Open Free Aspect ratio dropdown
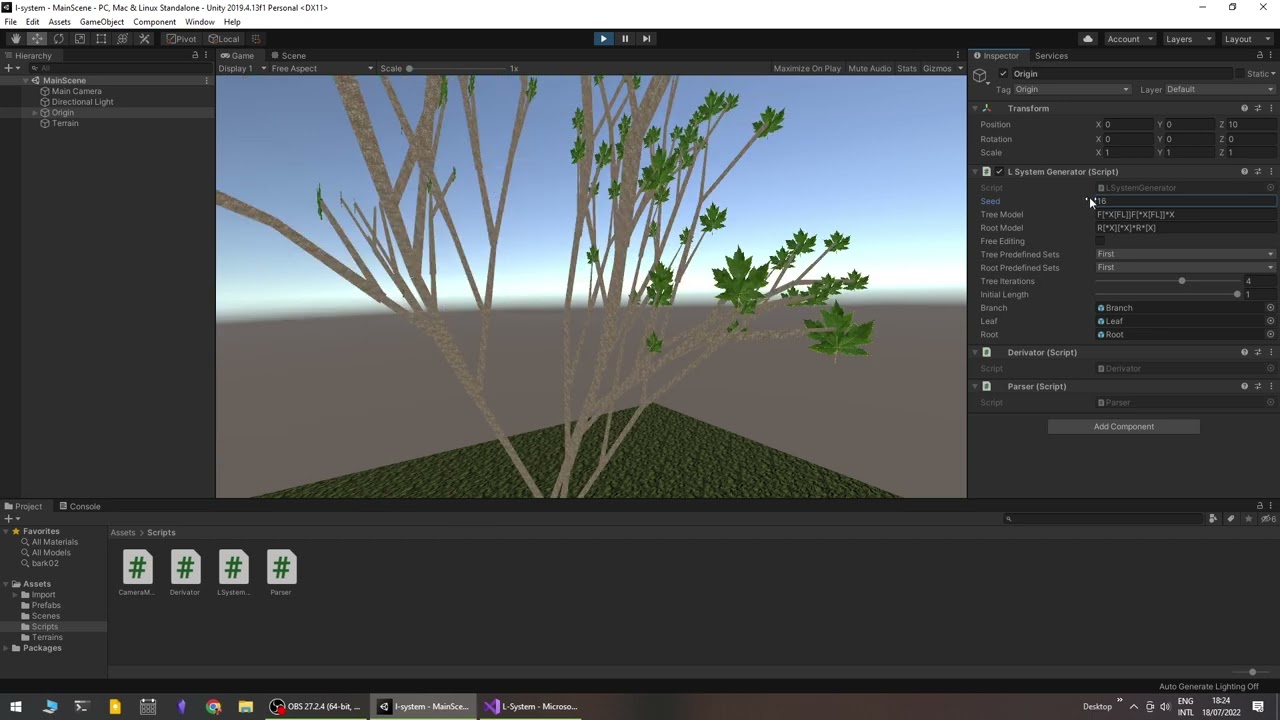 322,69
